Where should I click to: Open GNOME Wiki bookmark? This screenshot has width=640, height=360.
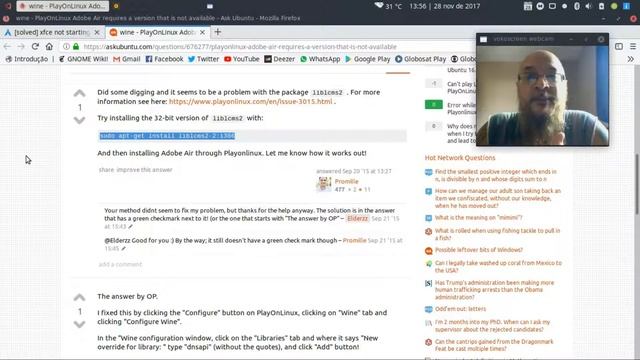(84, 59)
